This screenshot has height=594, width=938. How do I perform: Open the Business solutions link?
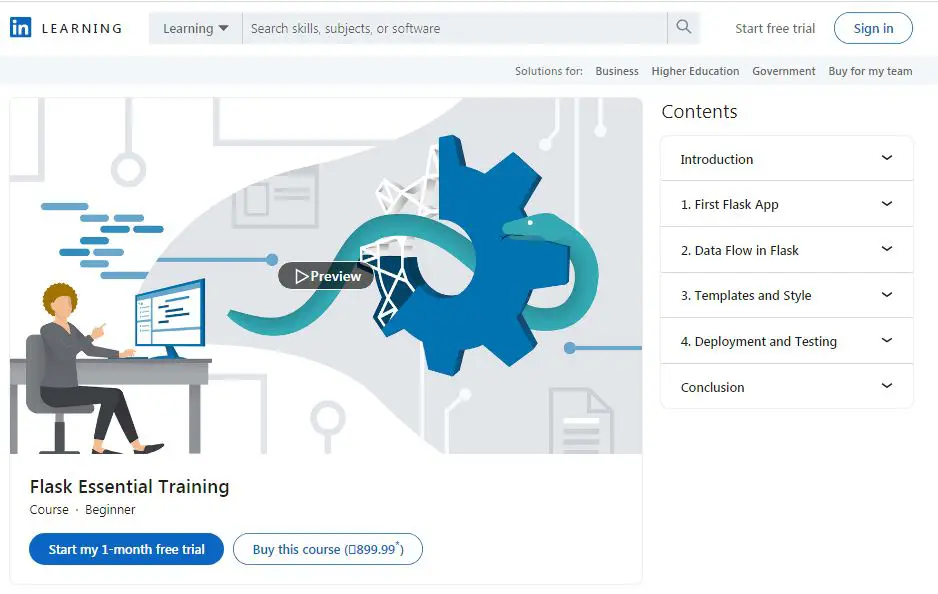[617, 71]
